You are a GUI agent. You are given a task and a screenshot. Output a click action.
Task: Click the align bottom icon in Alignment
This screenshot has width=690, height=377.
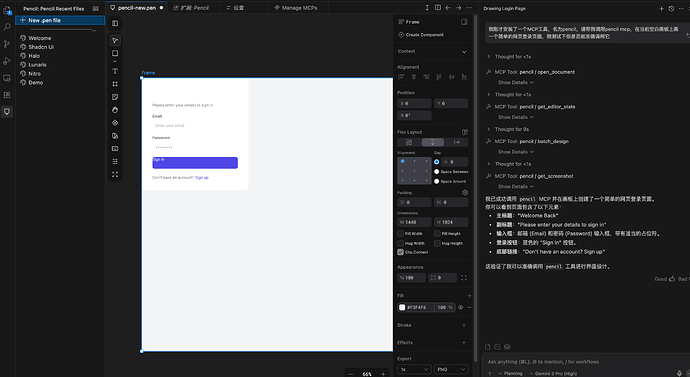tap(464, 77)
